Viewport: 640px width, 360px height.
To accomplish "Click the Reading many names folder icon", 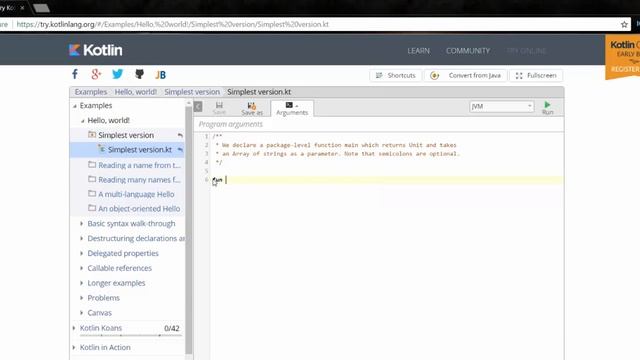I will pos(92,179).
